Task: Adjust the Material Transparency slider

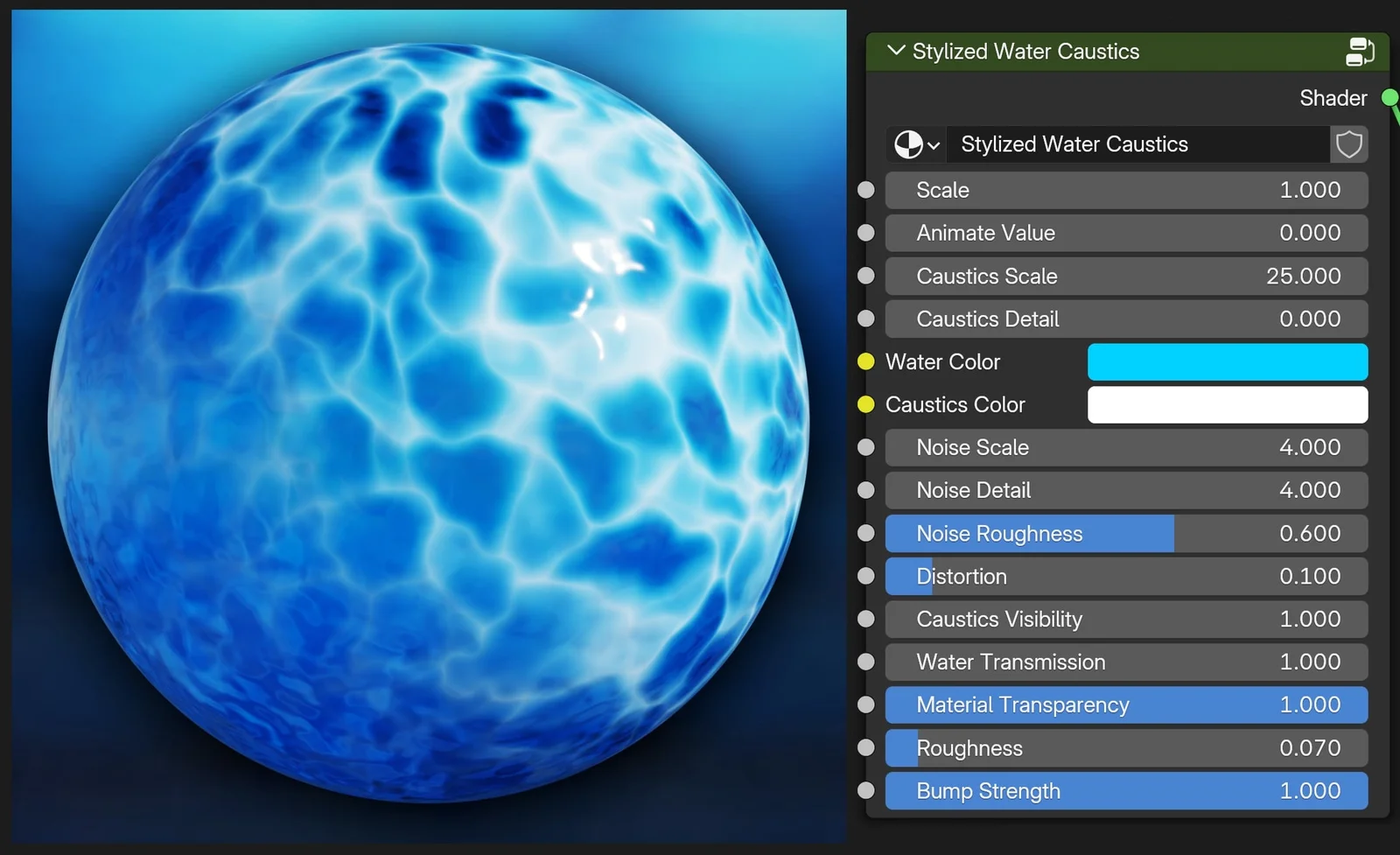Action: (1126, 704)
